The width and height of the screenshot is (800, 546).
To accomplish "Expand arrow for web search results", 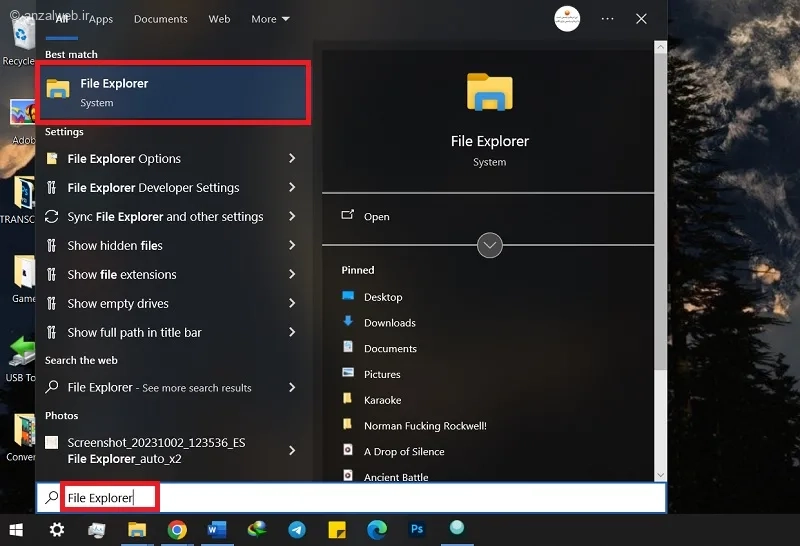I will (292, 387).
